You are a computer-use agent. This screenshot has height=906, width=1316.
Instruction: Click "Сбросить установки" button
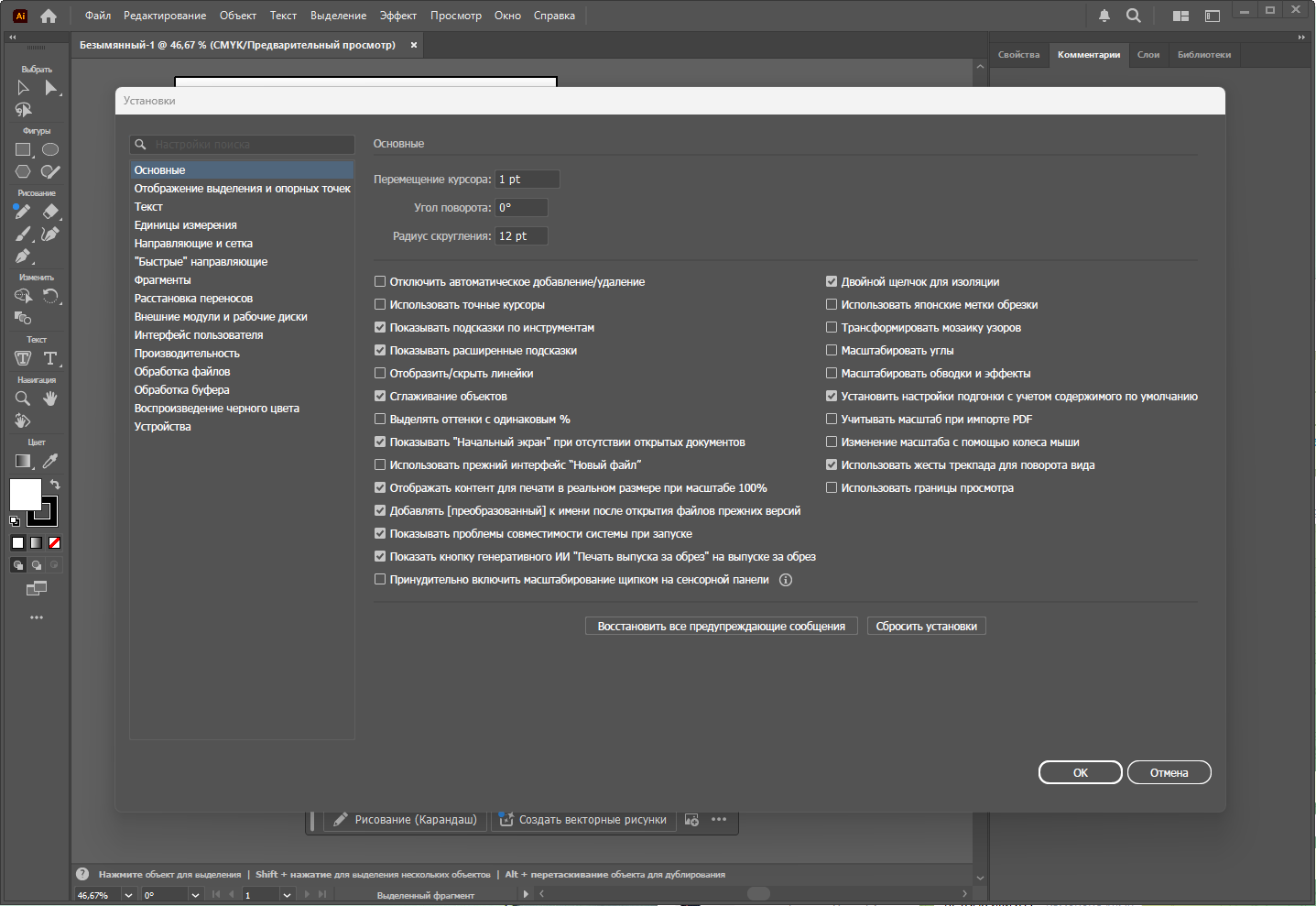coord(927,627)
